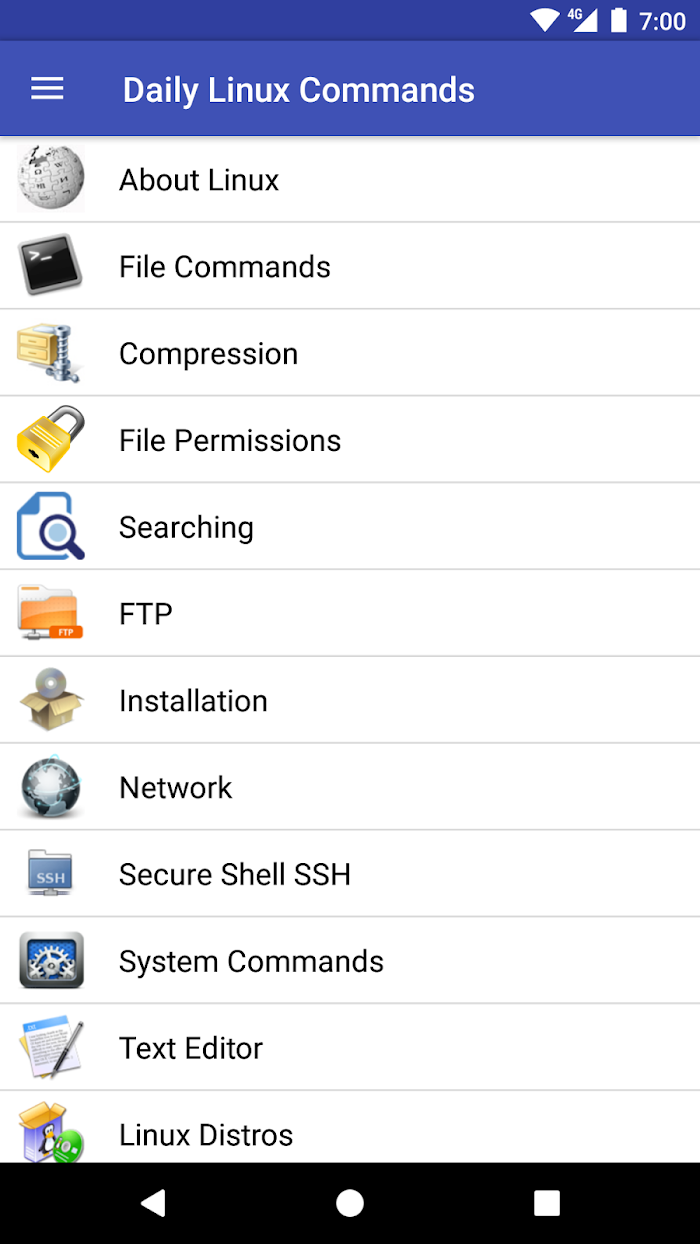Tap the notepad and pen Text Editor icon
The image size is (700, 1244).
pos(50,1048)
